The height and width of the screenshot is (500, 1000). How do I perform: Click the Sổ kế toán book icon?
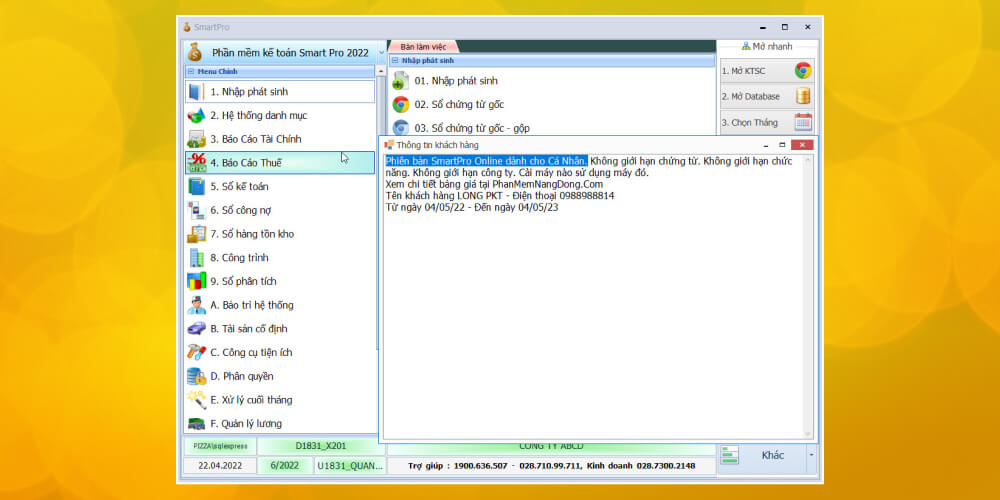196,187
